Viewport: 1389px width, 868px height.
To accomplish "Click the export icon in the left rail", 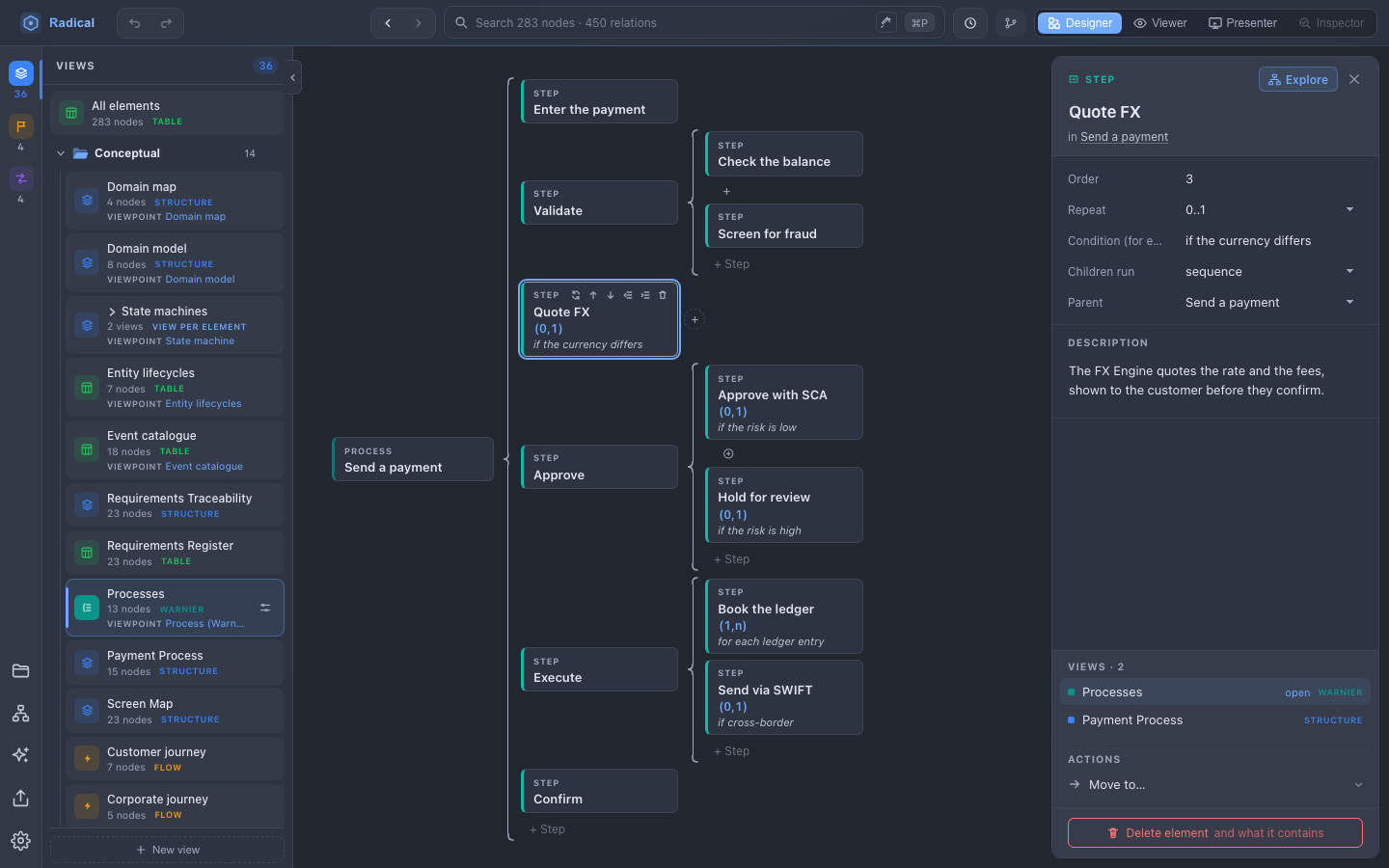I will 20,798.
